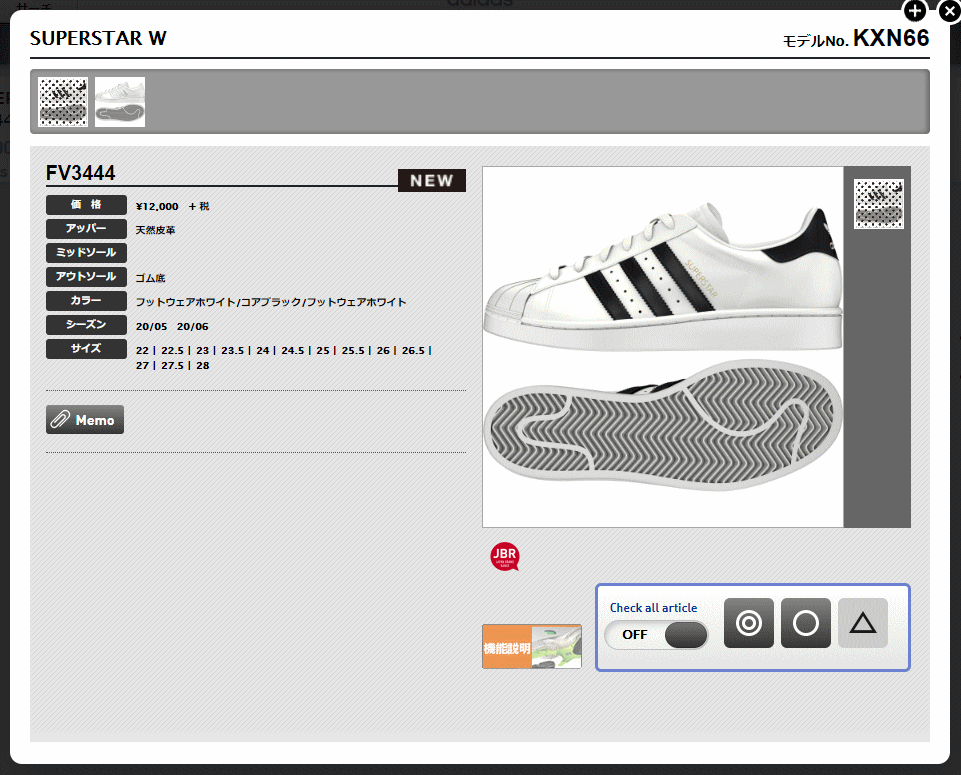The image size is (961, 775).
Task: Click the カラー color label
Action: pyautogui.click(x=86, y=300)
